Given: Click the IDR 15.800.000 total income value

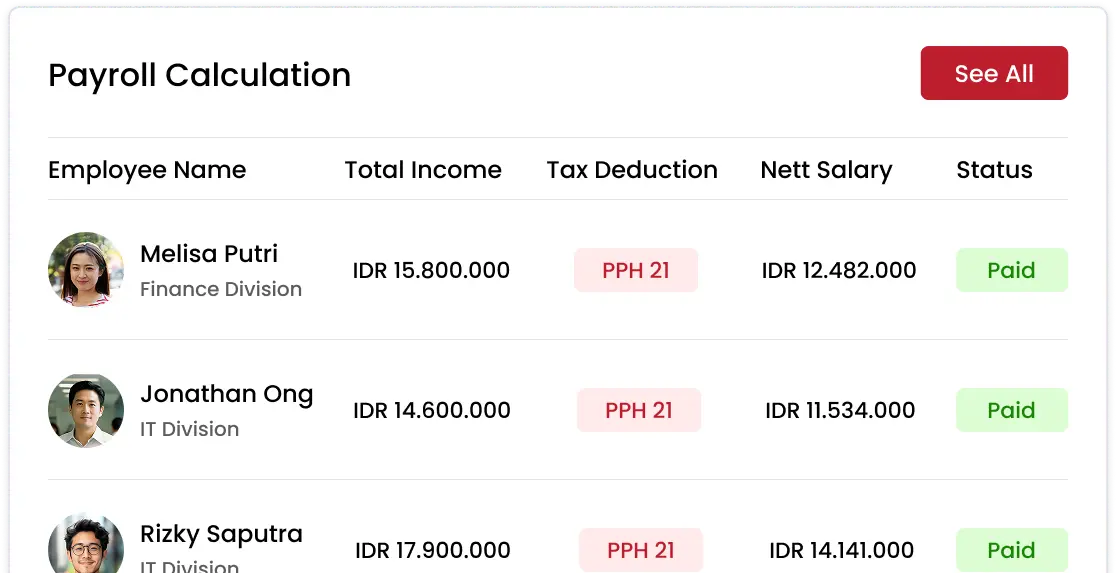Looking at the screenshot, I should [x=431, y=270].
